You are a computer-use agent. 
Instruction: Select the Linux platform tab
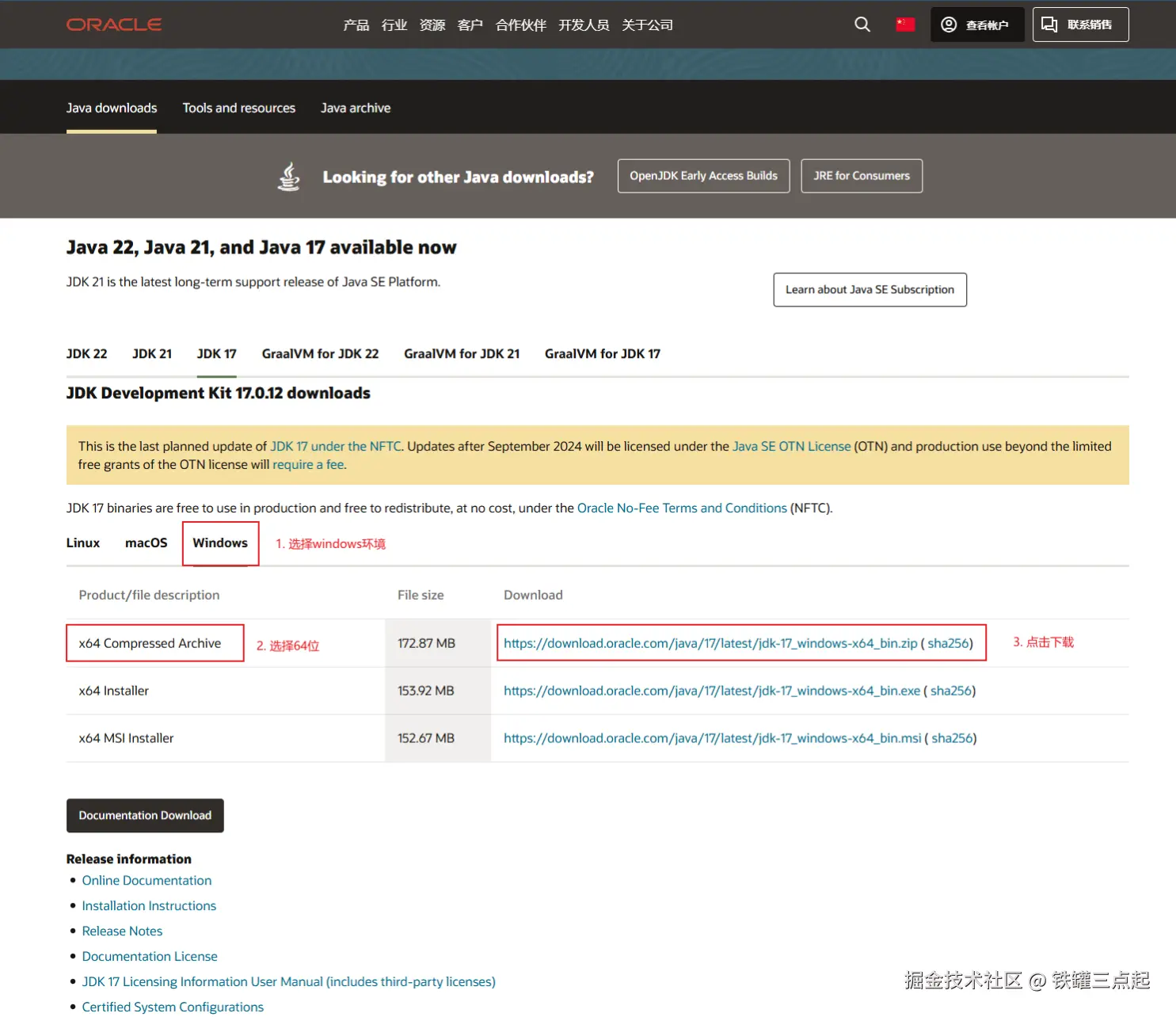(82, 543)
